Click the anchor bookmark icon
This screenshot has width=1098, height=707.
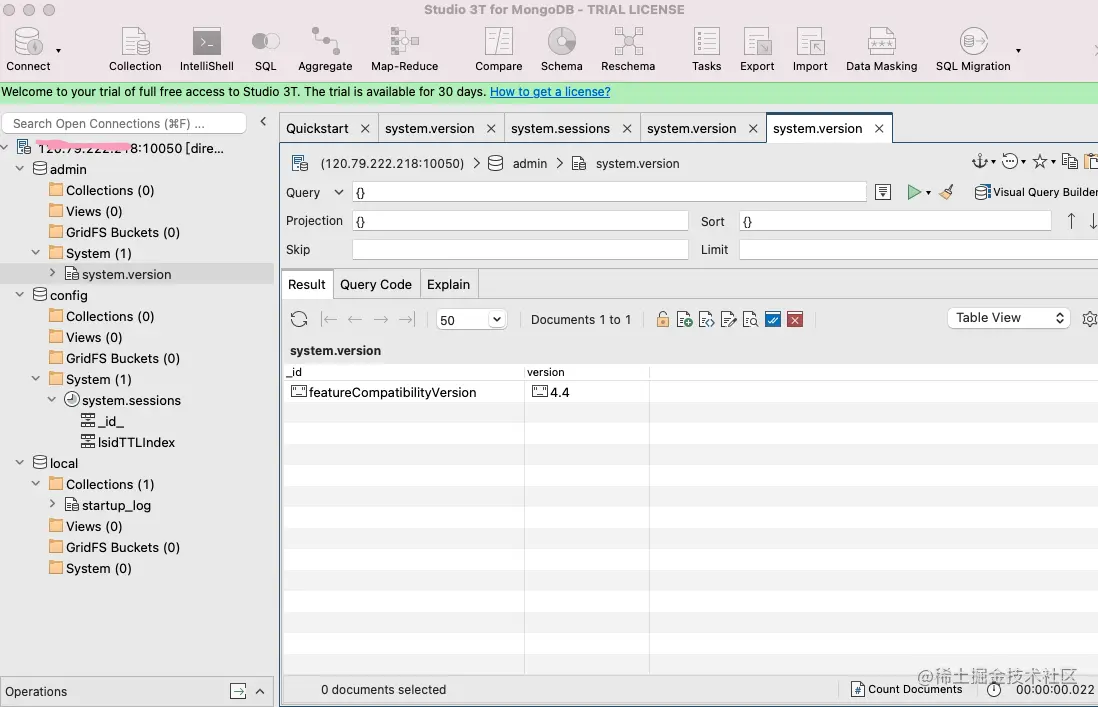point(980,162)
